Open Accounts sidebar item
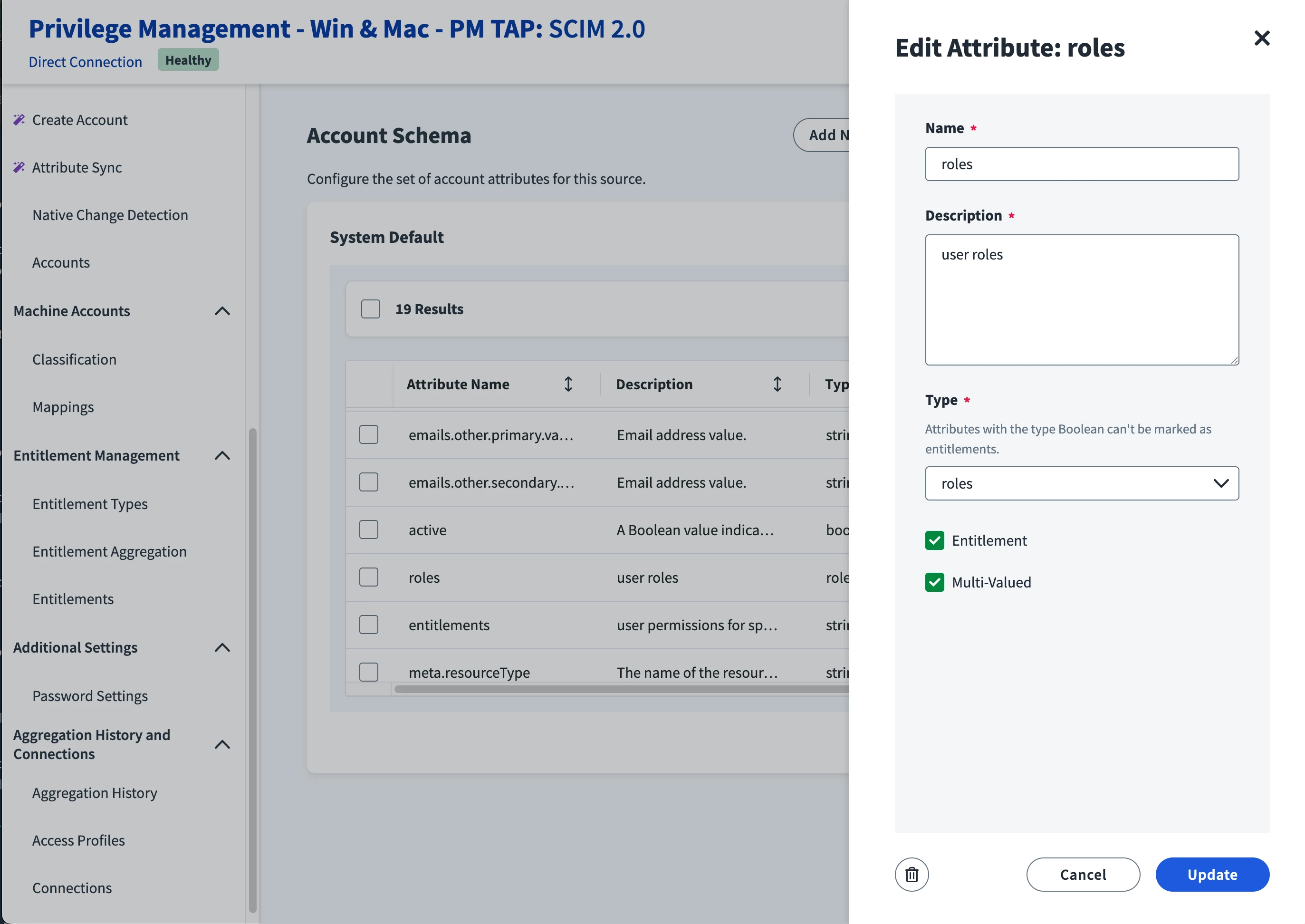This screenshot has height=924, width=1305. 61,262
